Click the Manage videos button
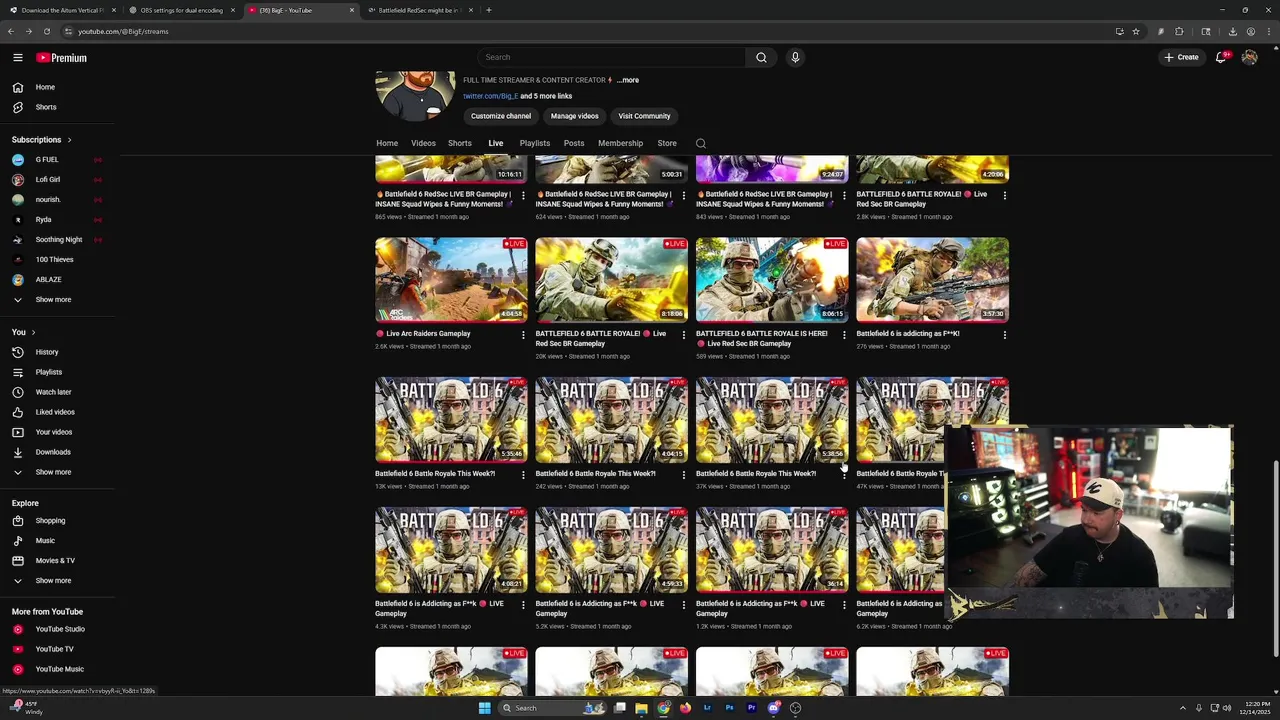Viewport: 1280px width, 720px height. pyautogui.click(x=574, y=116)
